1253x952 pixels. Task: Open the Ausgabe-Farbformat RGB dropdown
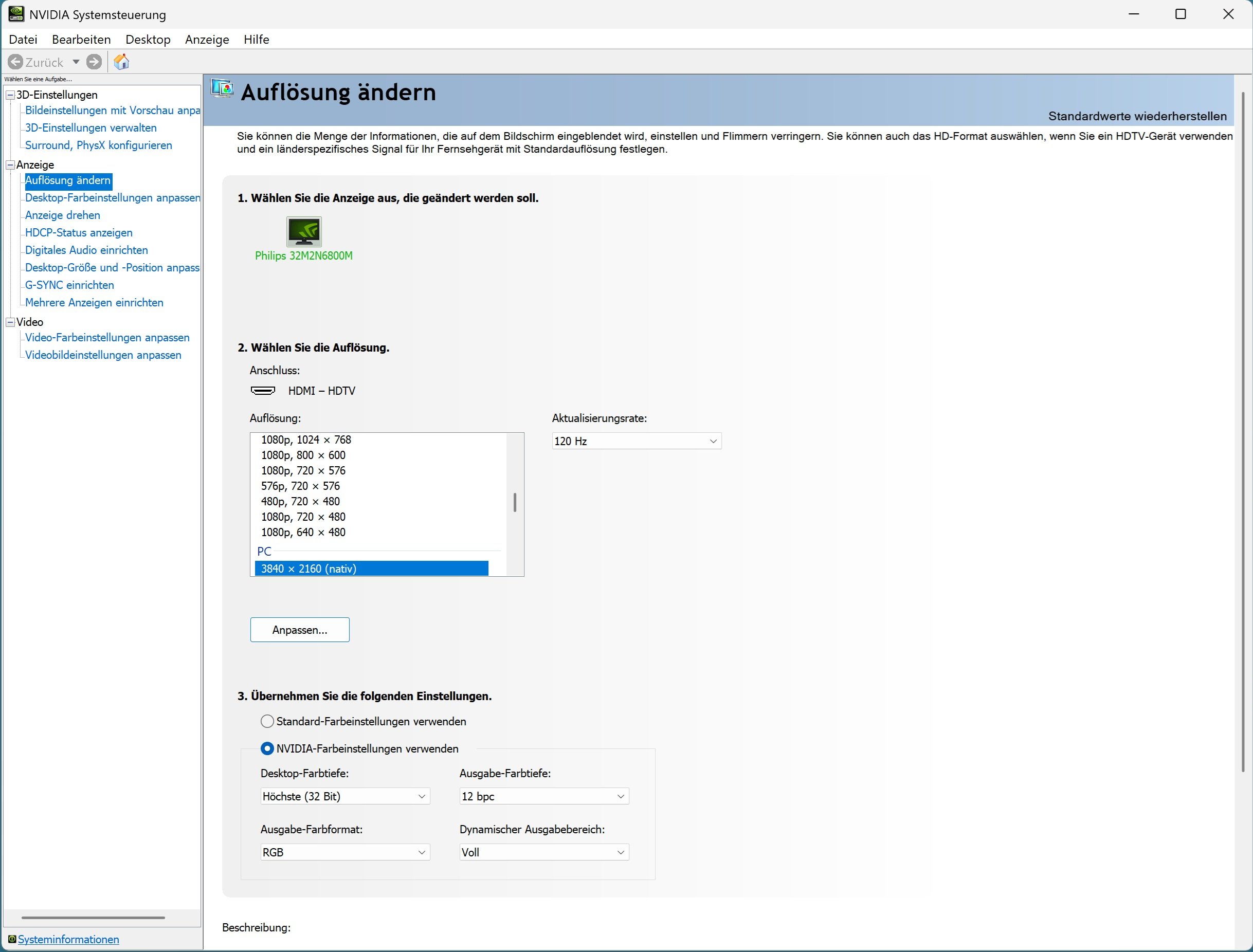(344, 852)
